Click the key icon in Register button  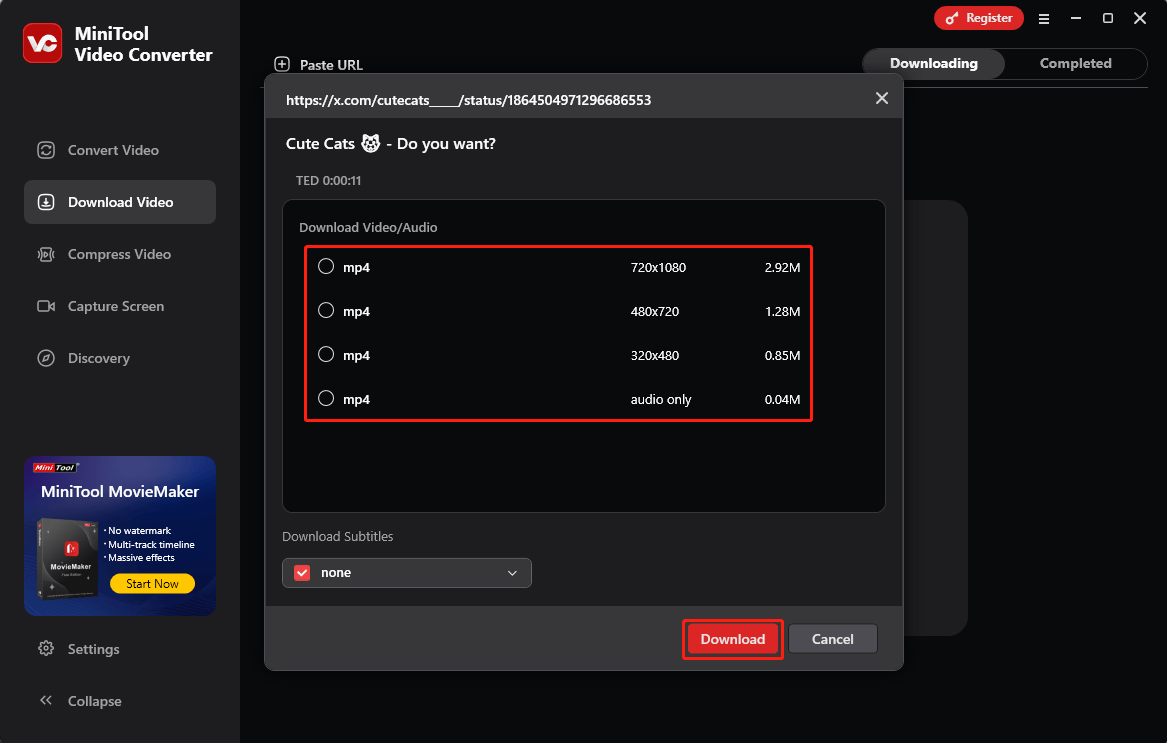click(952, 19)
